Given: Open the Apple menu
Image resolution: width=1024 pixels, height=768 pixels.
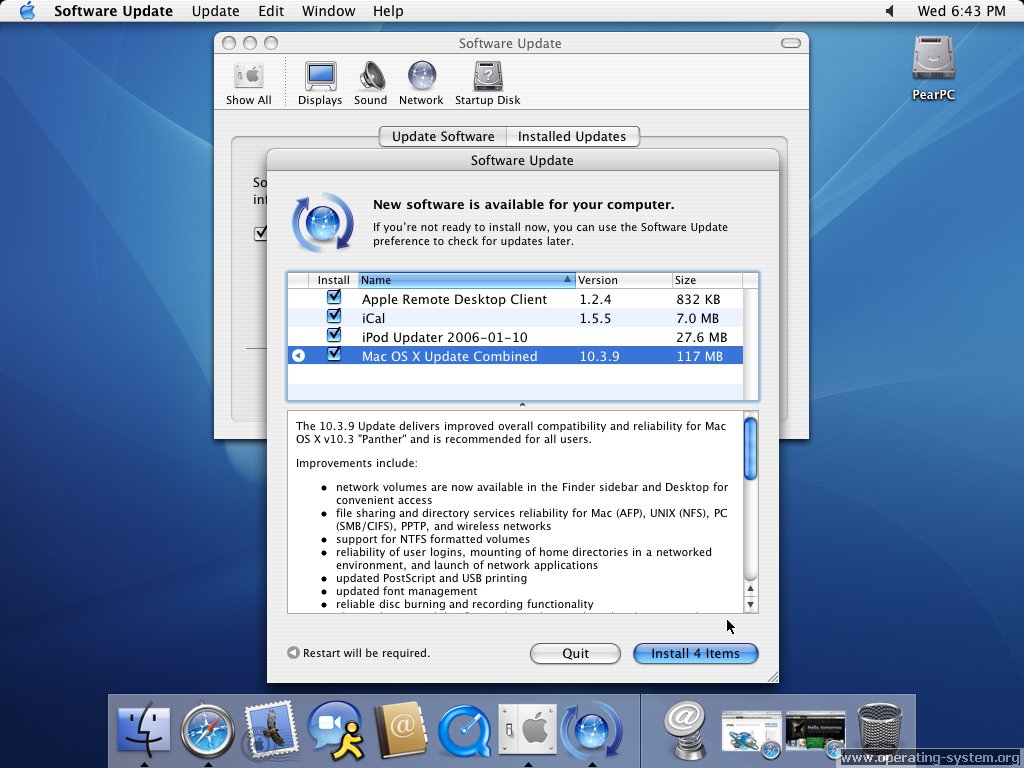Looking at the screenshot, I should point(27,11).
